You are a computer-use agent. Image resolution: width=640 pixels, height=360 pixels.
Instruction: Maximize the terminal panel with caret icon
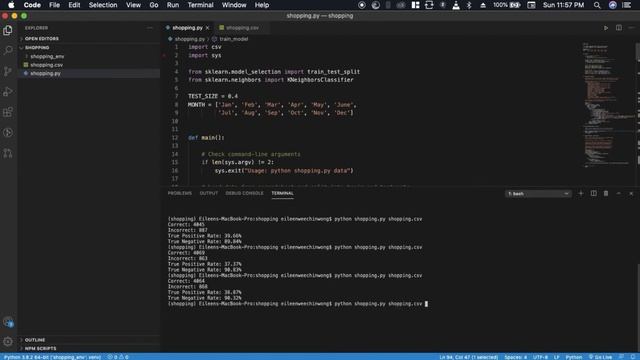pyautogui.click(x=618, y=193)
